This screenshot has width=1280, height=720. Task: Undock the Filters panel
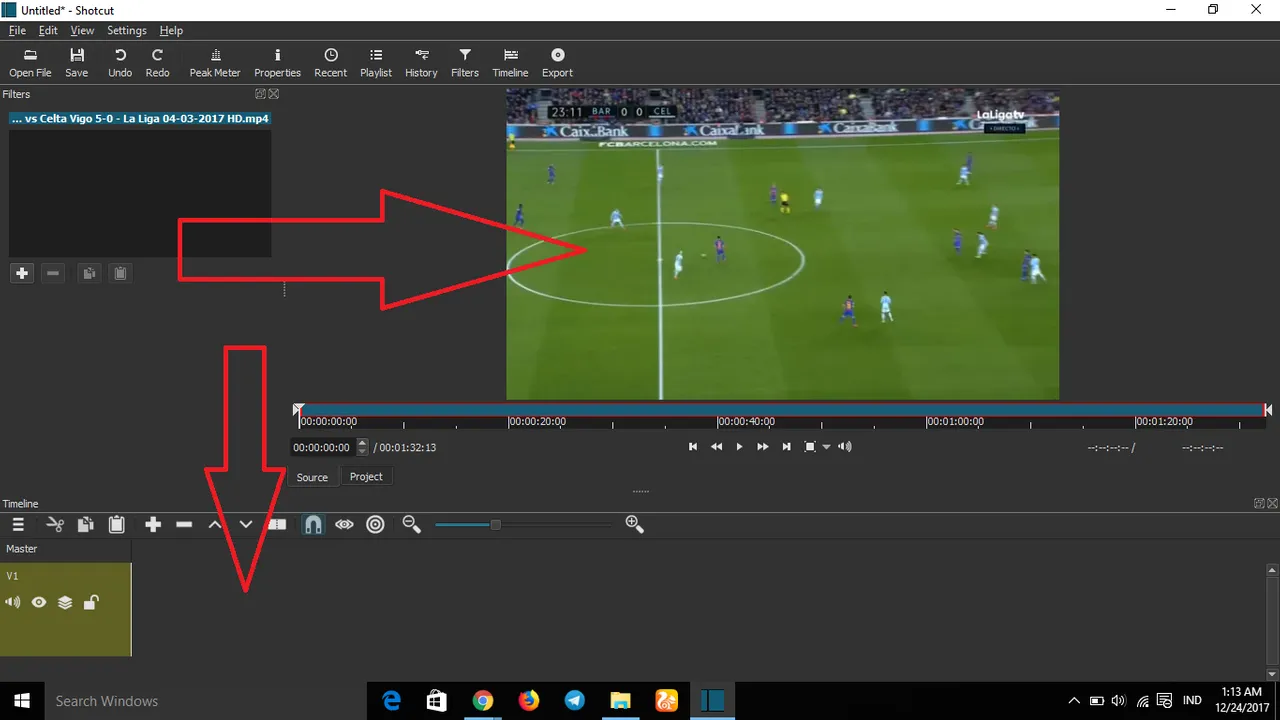[x=260, y=94]
